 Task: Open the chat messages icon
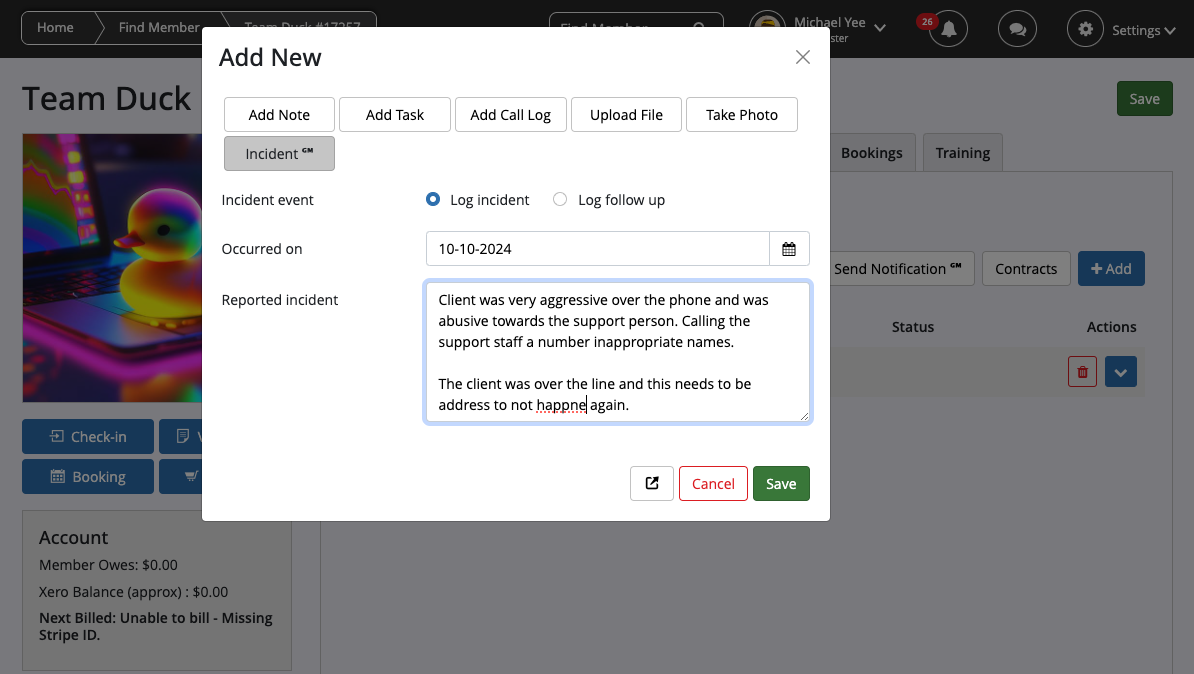pos(1017,30)
